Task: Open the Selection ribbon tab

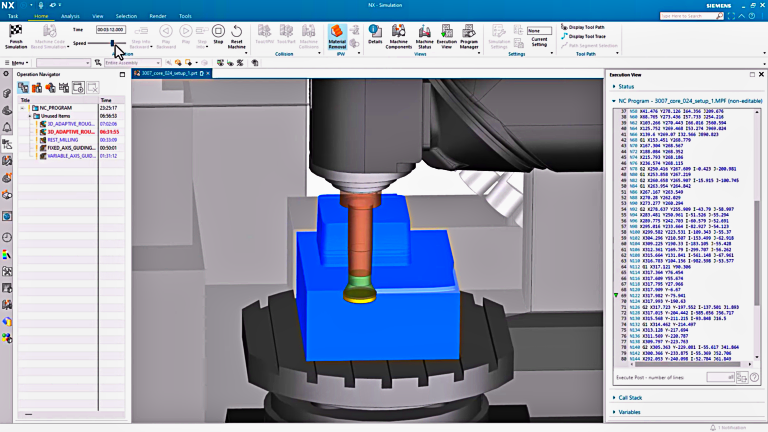Action: coord(126,16)
